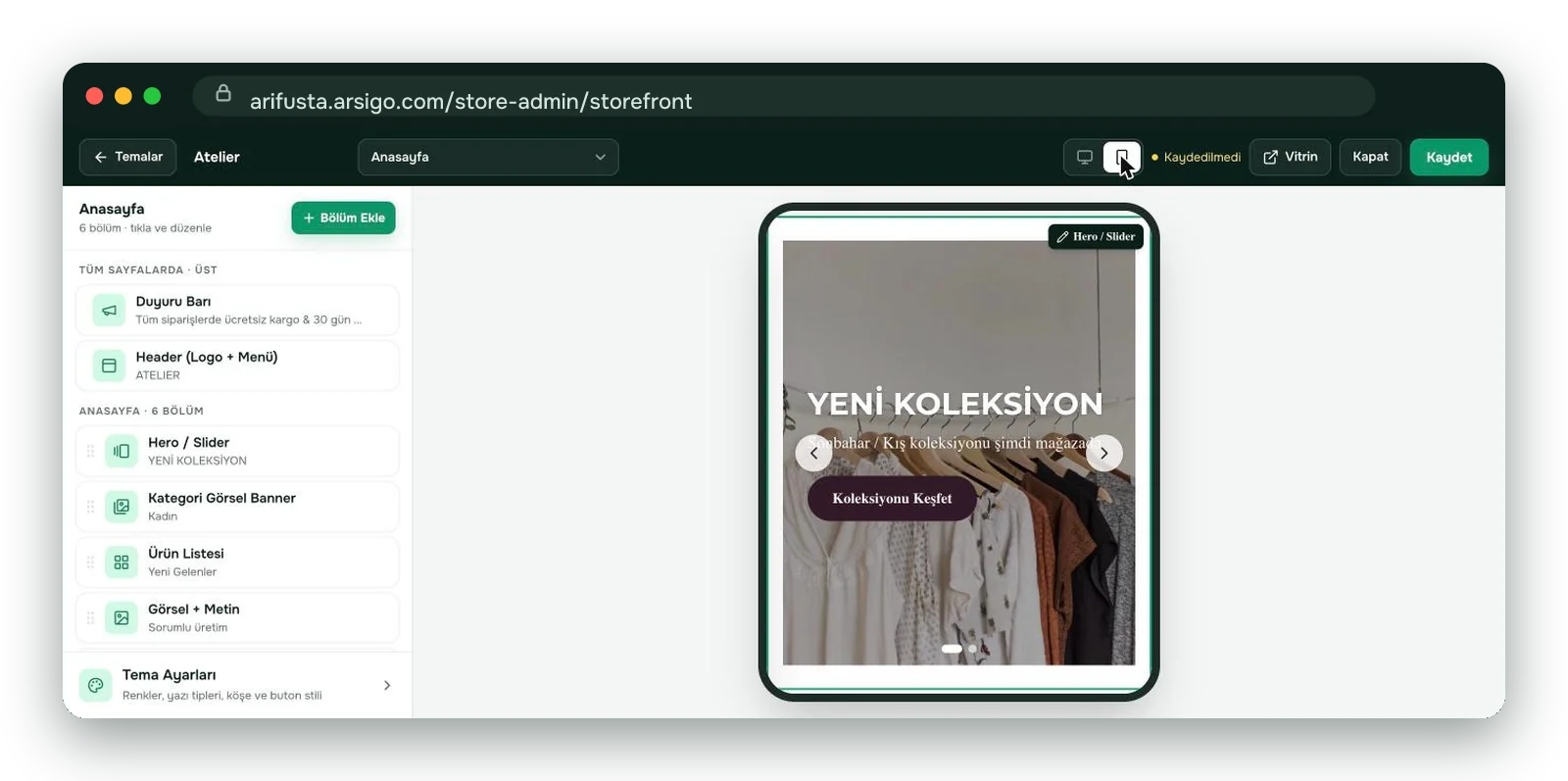Switch to desktop preview icon
This screenshot has height=781, width=1568.
(1084, 157)
